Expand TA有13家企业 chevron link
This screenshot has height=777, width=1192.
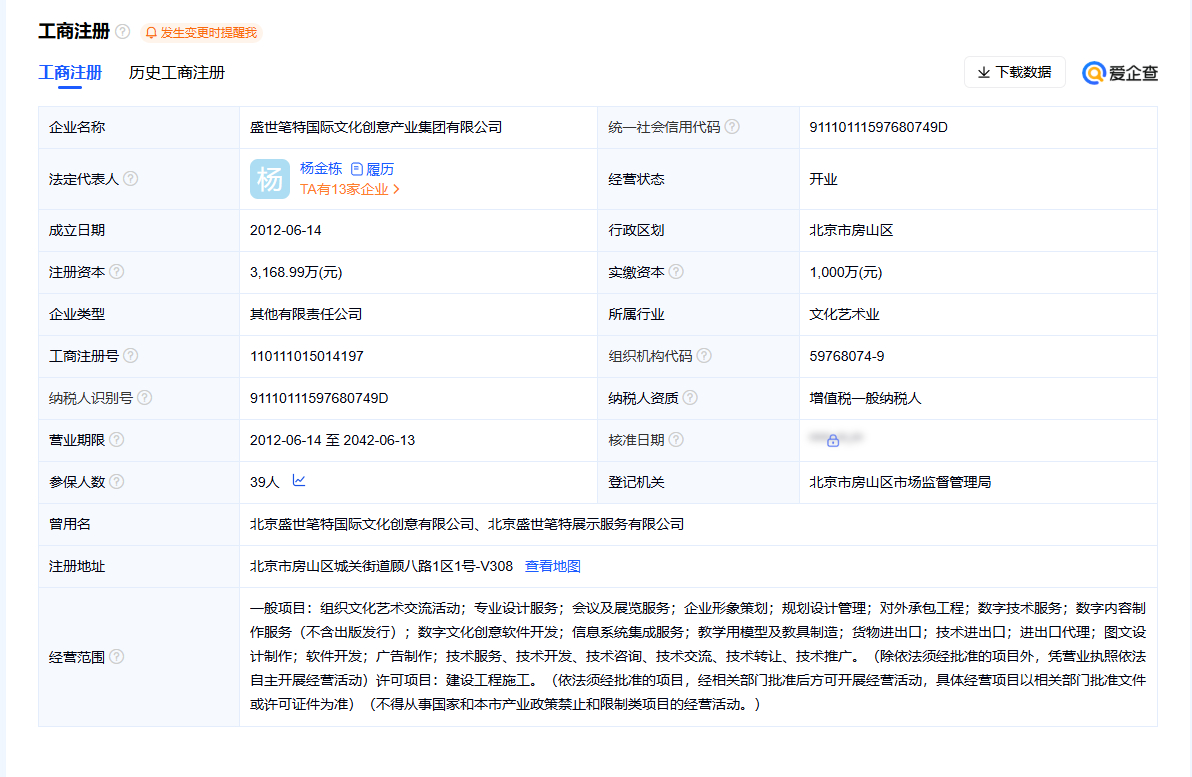(x=350, y=189)
